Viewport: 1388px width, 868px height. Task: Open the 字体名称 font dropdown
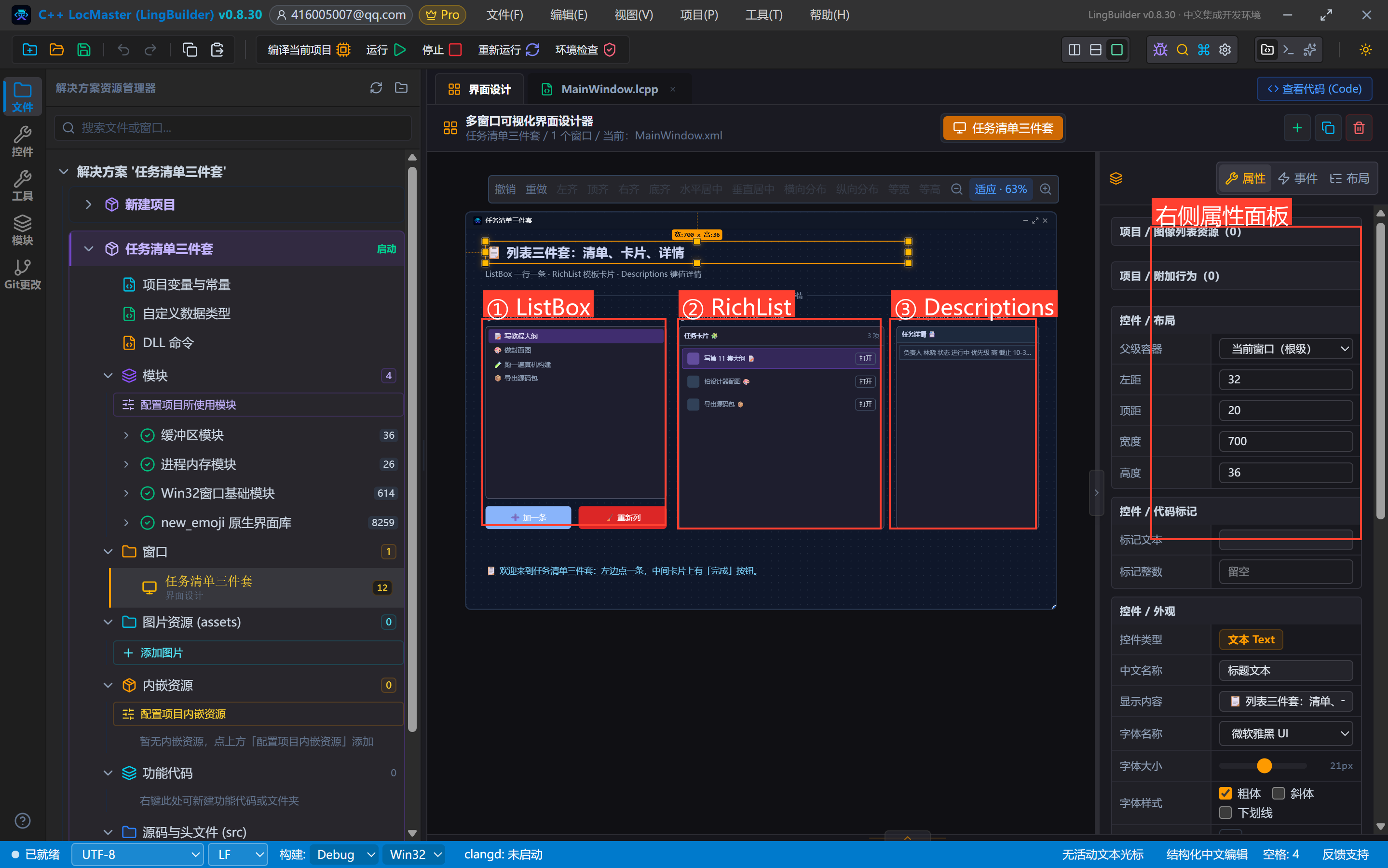click(1286, 733)
